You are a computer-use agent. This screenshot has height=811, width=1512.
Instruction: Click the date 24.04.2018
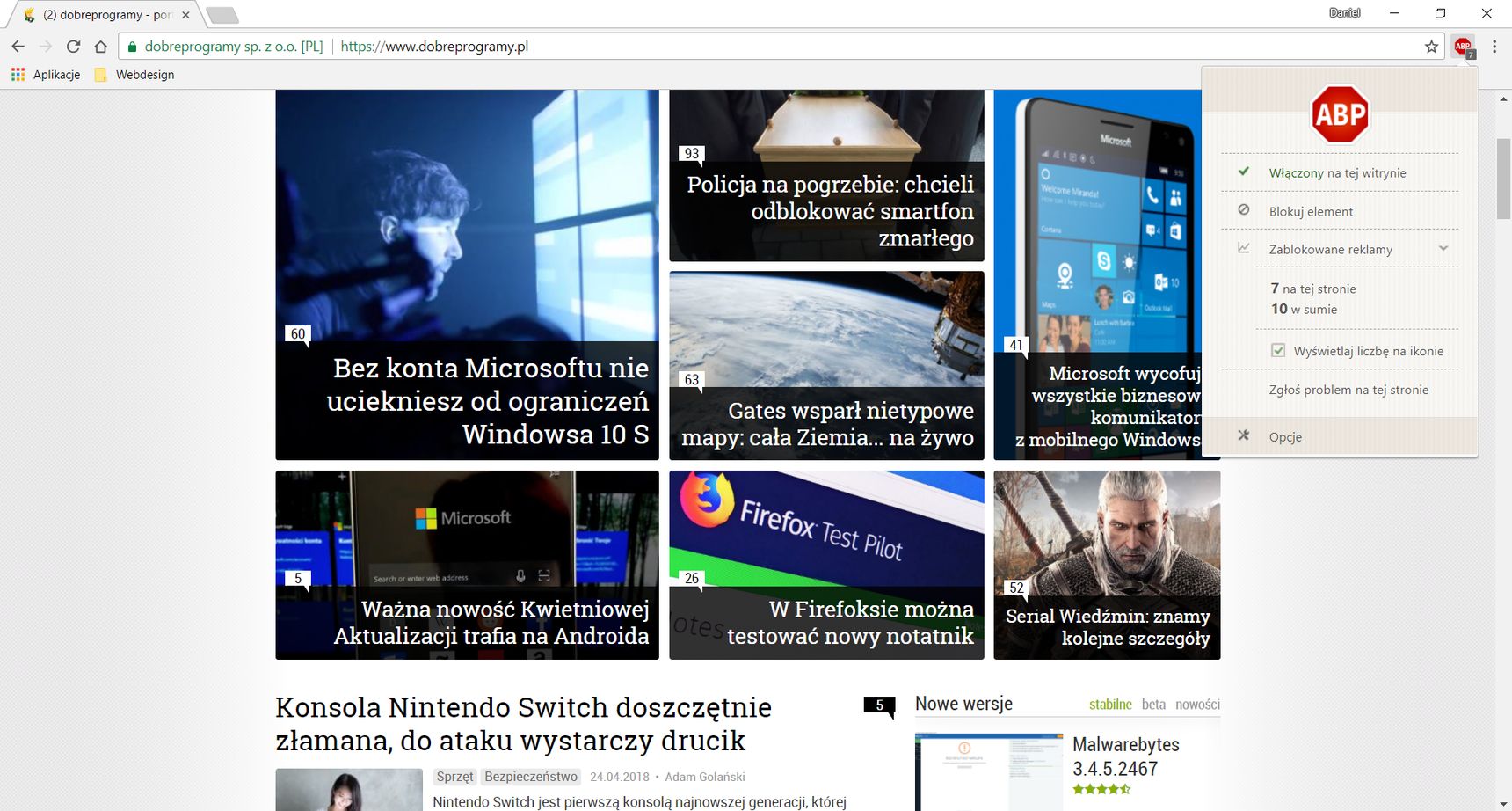[620, 777]
